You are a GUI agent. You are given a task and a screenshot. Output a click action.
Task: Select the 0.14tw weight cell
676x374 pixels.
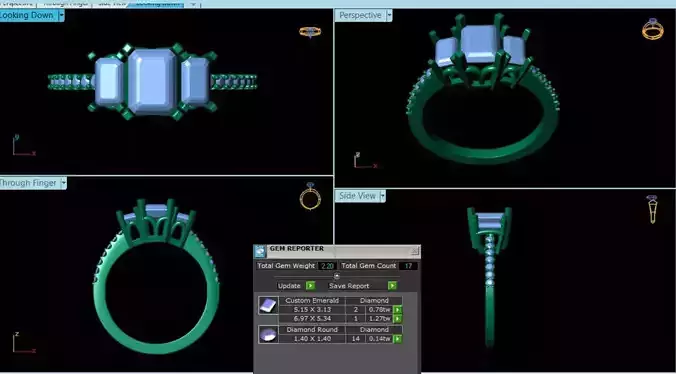pos(379,339)
